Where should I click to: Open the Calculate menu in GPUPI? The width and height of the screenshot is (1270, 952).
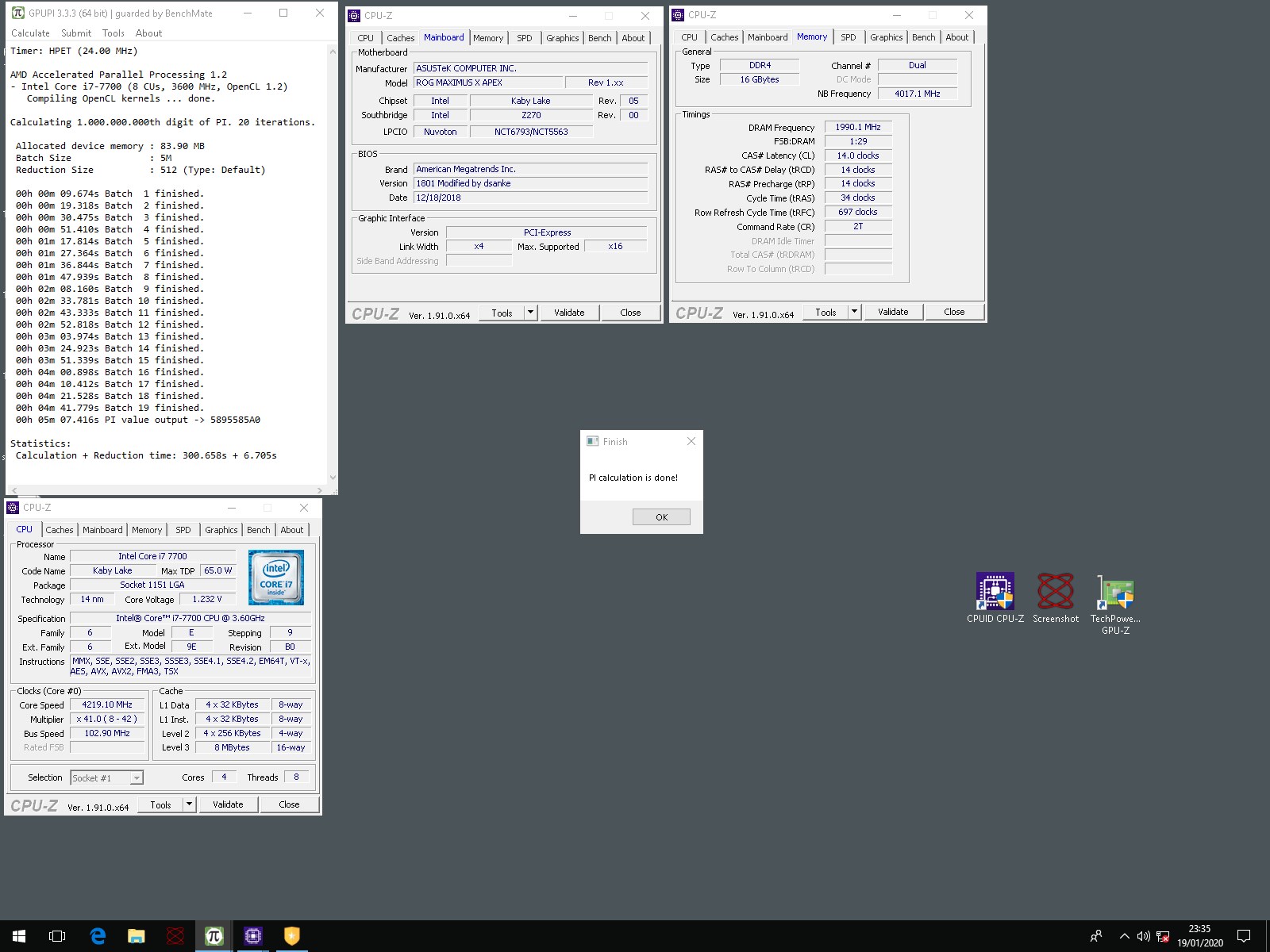coord(30,33)
